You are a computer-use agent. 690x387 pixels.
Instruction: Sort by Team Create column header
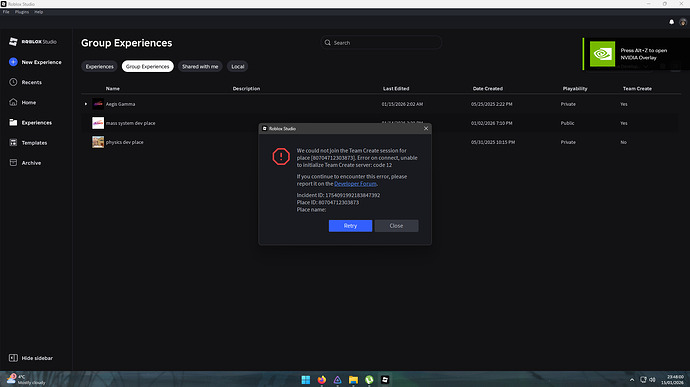(x=637, y=88)
